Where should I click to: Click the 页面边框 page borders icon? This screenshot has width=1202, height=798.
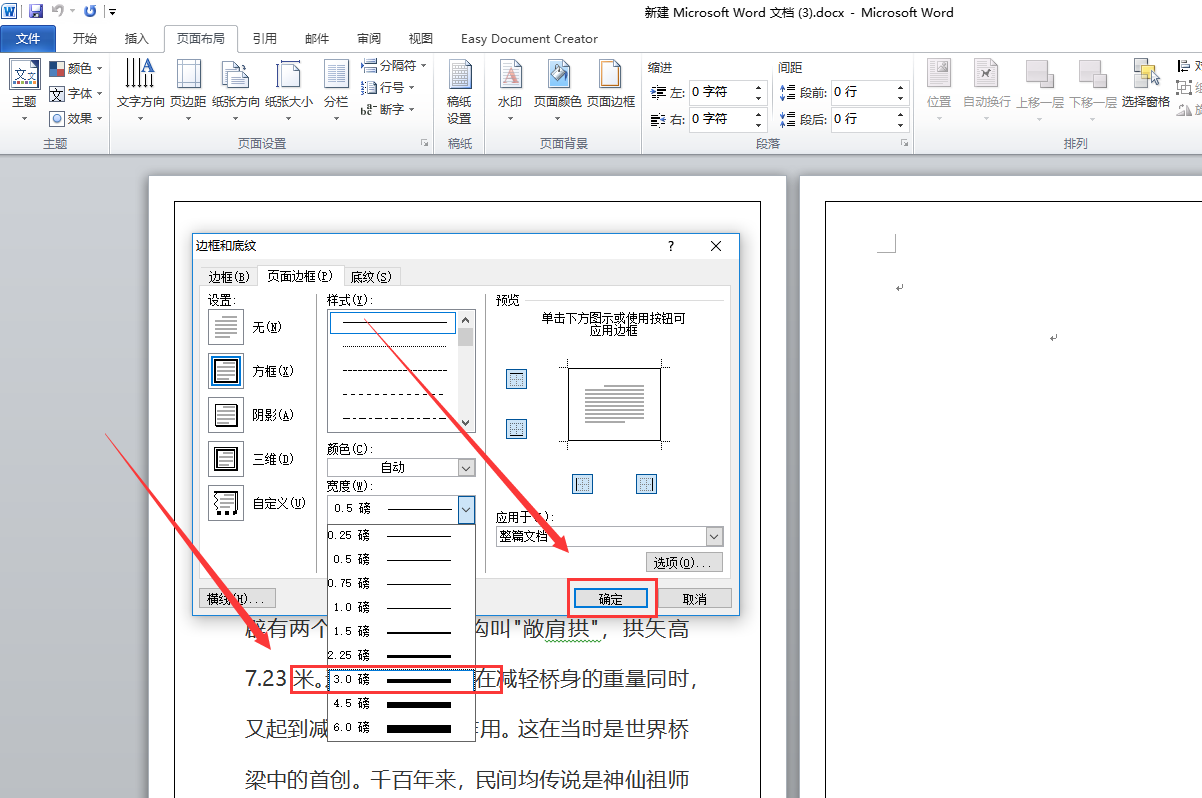pos(610,74)
